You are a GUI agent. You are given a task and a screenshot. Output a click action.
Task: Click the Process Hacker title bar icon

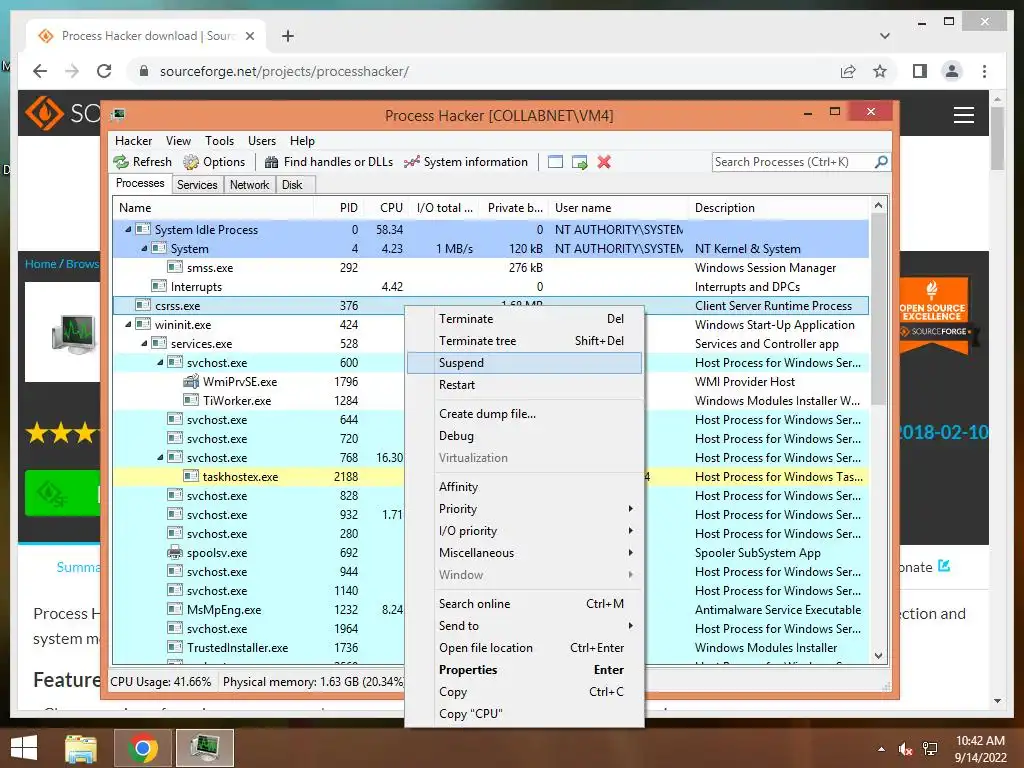[118, 116]
